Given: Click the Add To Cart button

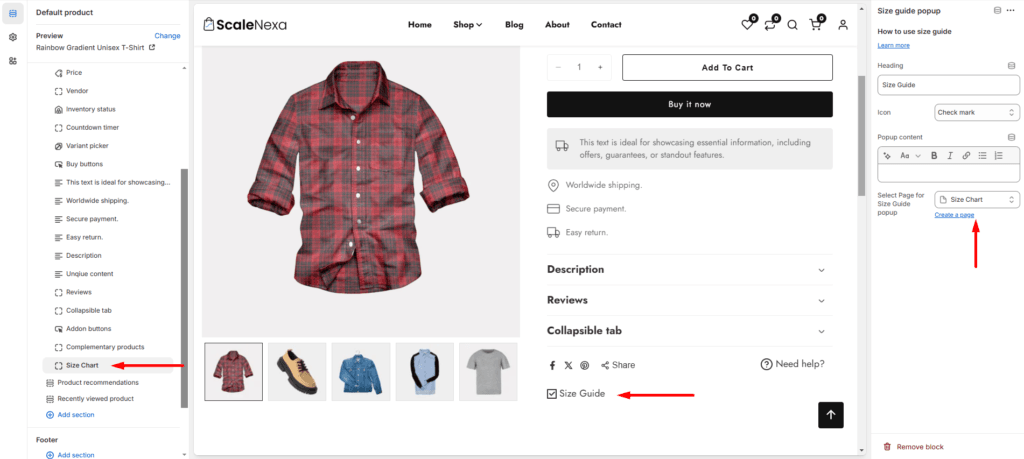Looking at the screenshot, I should coord(727,67).
